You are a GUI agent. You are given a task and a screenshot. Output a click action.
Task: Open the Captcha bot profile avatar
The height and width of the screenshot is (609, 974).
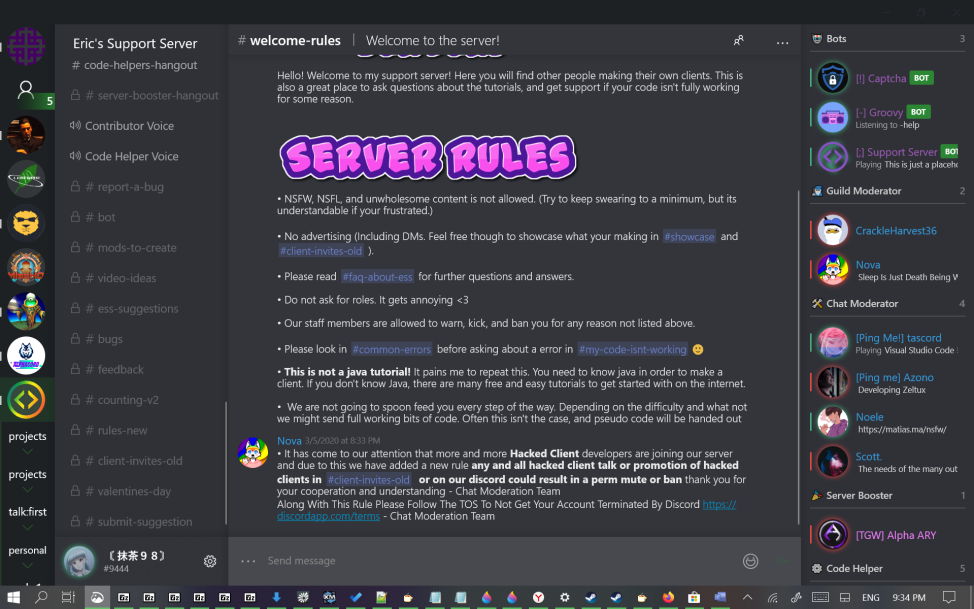tap(832, 78)
